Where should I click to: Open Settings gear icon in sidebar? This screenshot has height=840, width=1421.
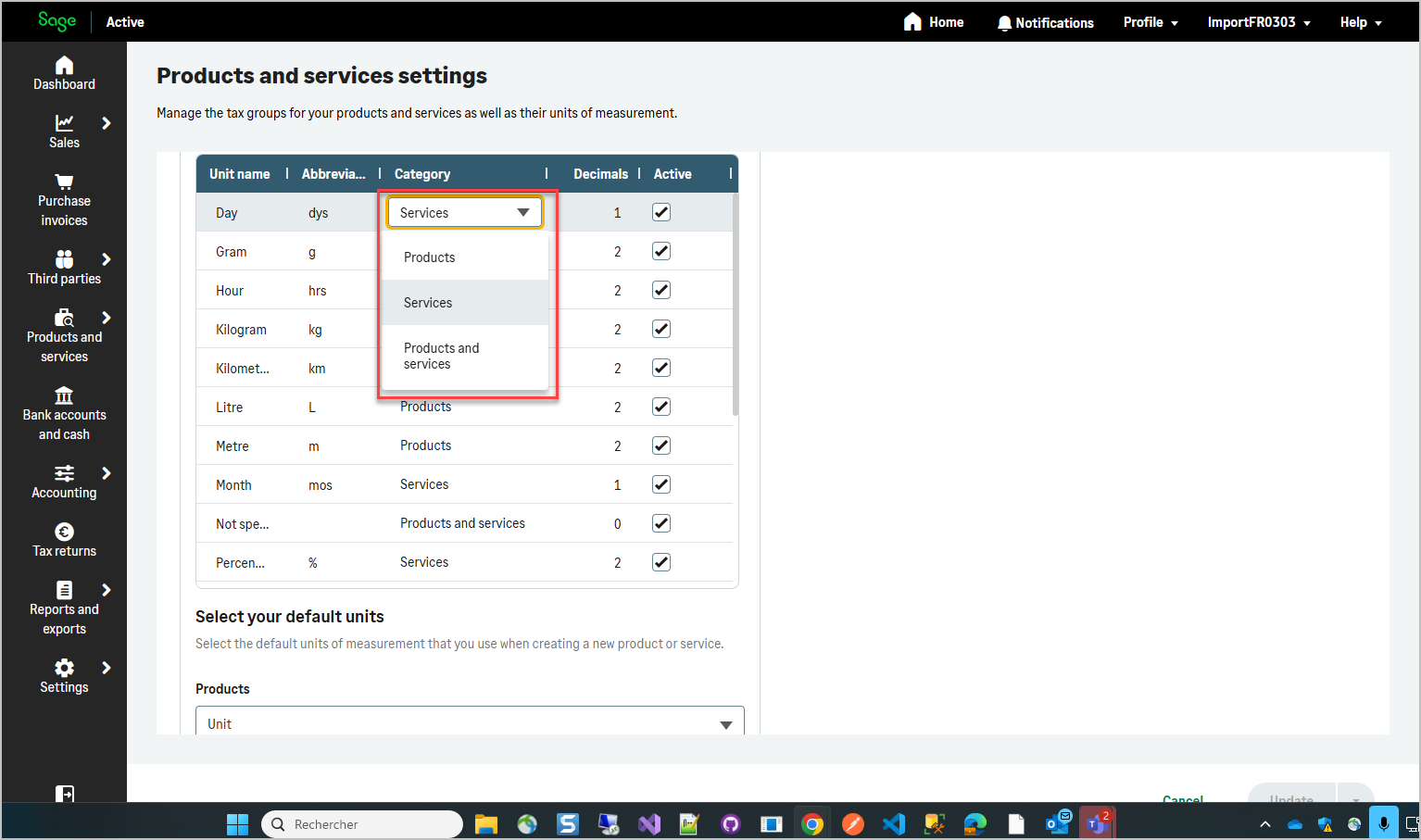[64, 668]
